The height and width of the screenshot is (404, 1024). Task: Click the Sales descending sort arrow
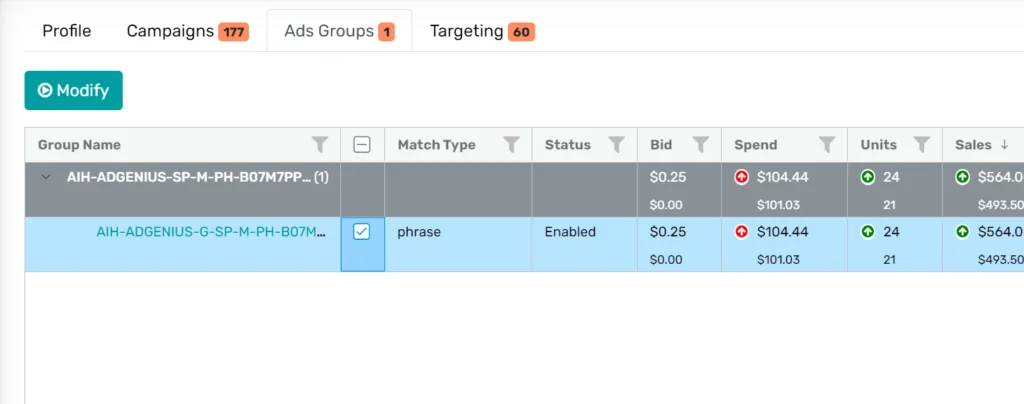tap(1004, 144)
